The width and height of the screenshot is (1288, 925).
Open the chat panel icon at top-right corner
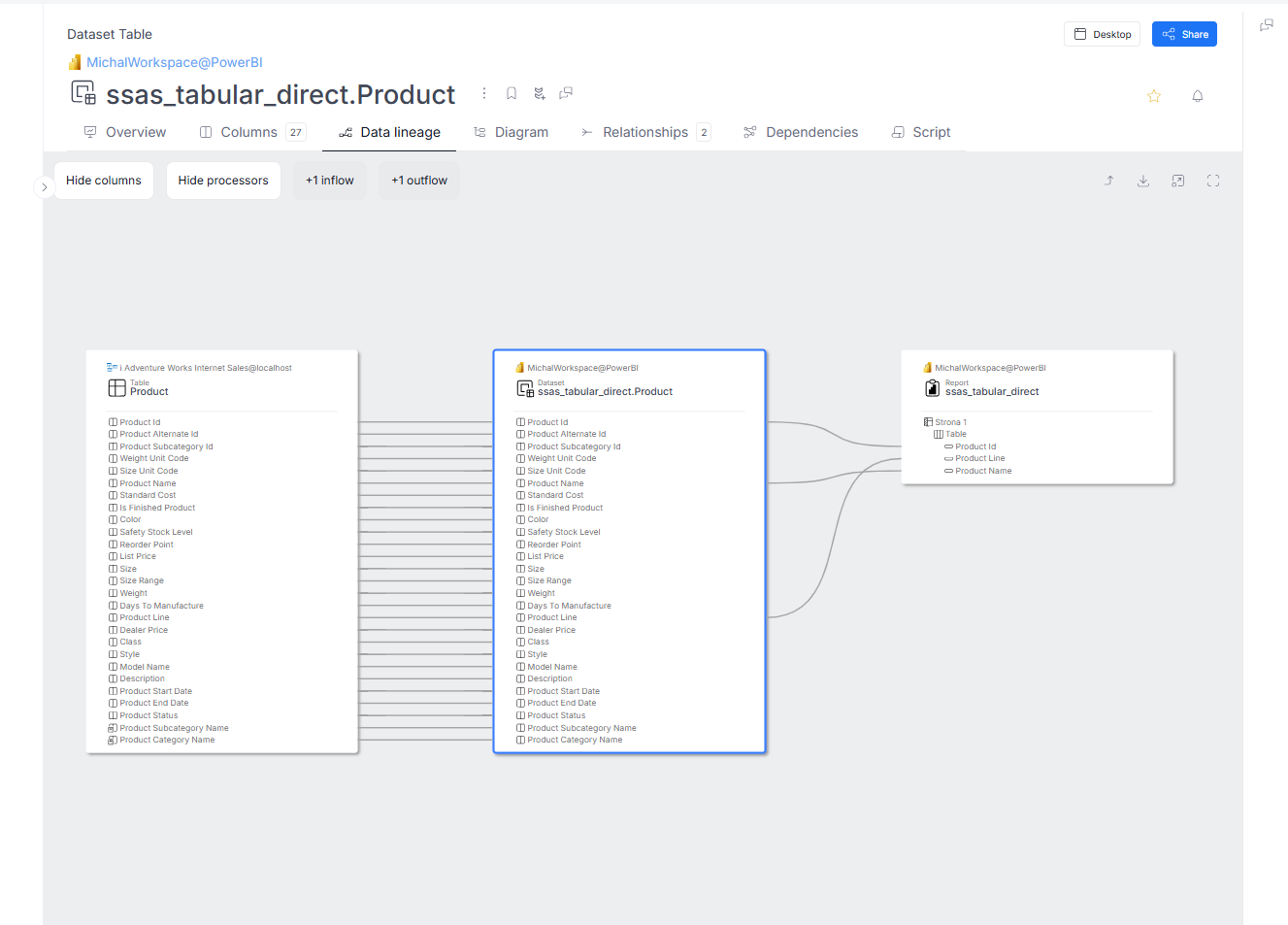point(1267,25)
